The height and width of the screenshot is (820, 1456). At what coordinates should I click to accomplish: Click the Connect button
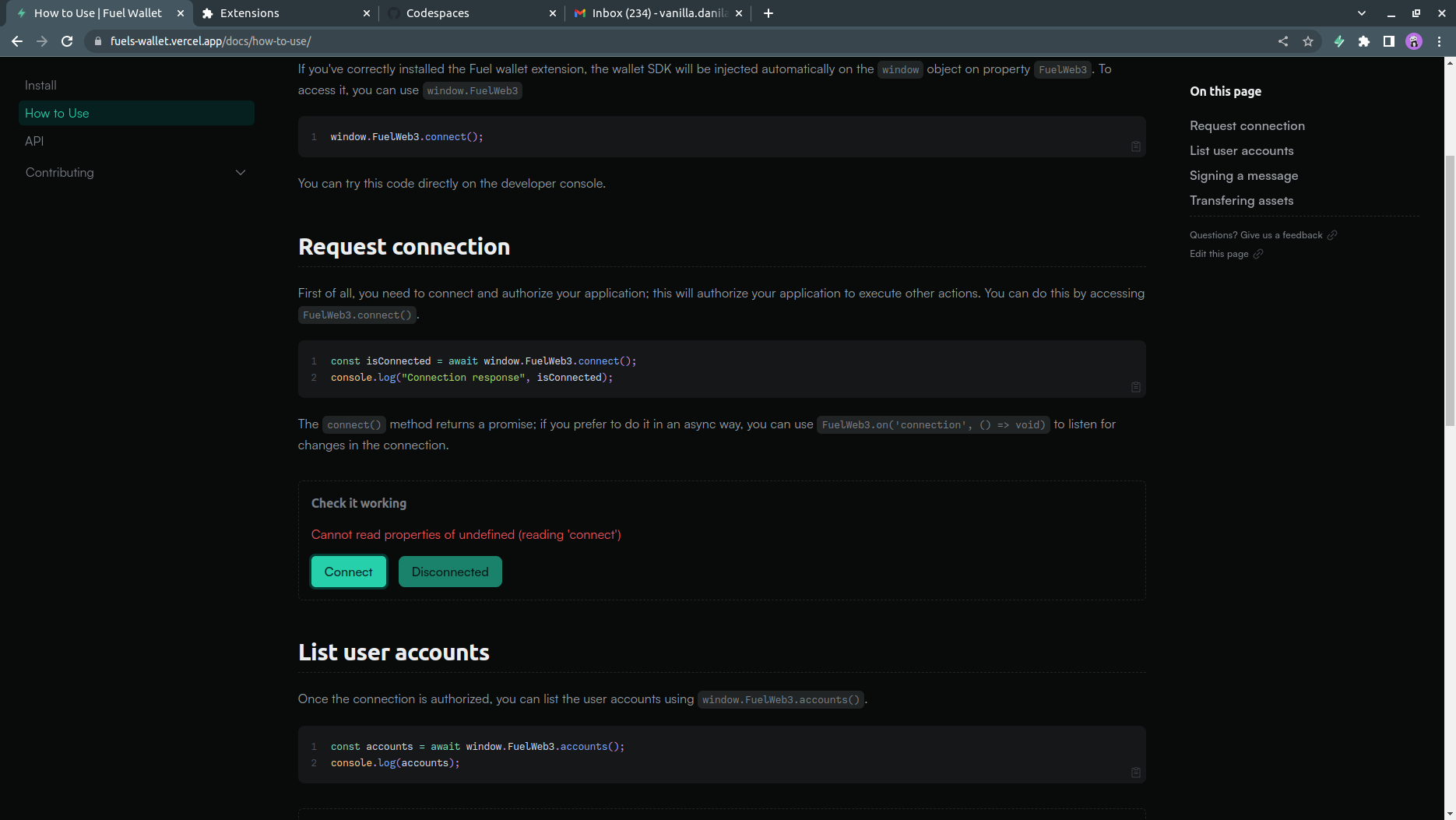coord(348,571)
